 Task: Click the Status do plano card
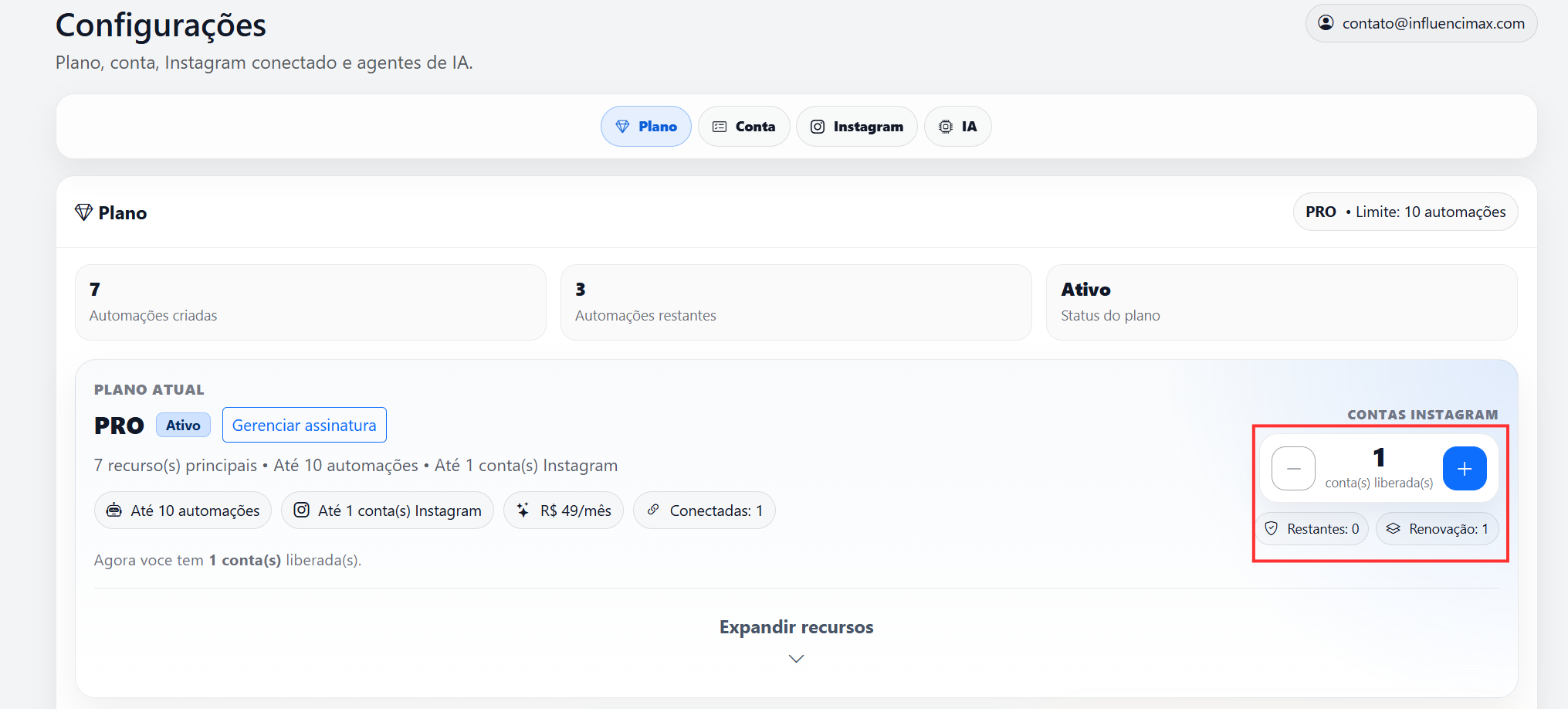point(1282,302)
